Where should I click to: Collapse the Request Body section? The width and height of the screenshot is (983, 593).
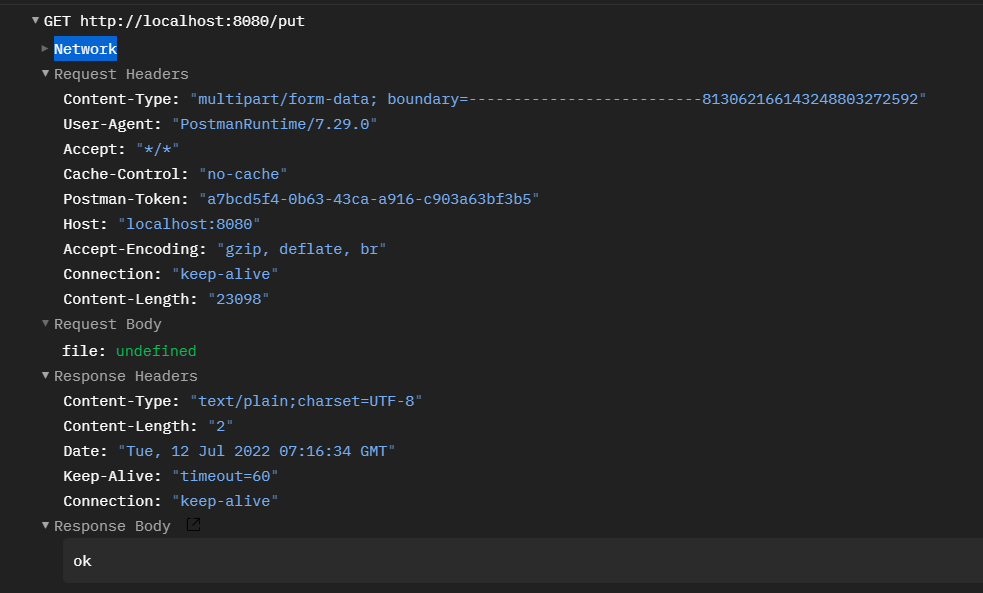pos(45,324)
